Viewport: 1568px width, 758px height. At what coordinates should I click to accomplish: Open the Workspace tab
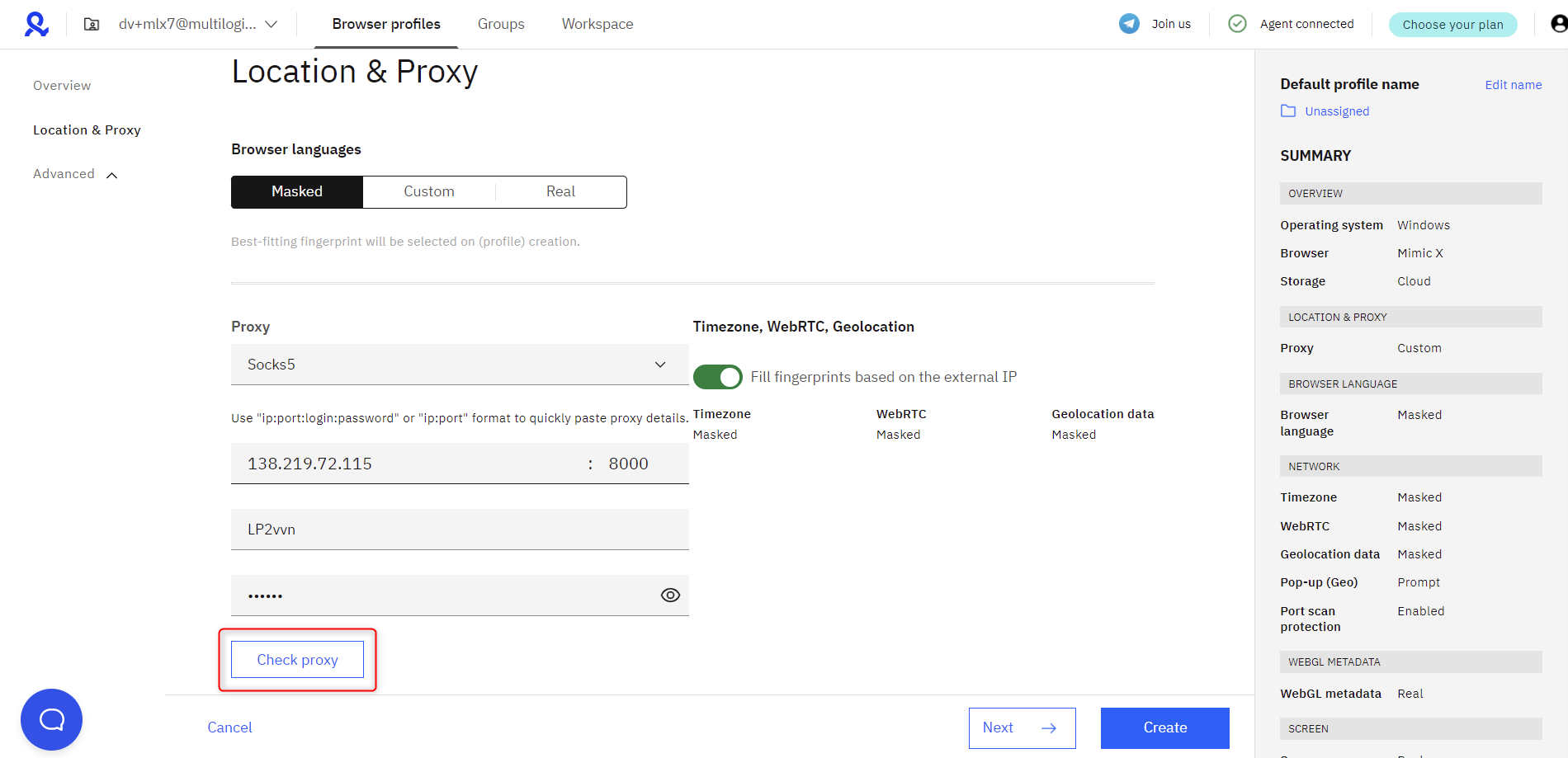pos(597,25)
